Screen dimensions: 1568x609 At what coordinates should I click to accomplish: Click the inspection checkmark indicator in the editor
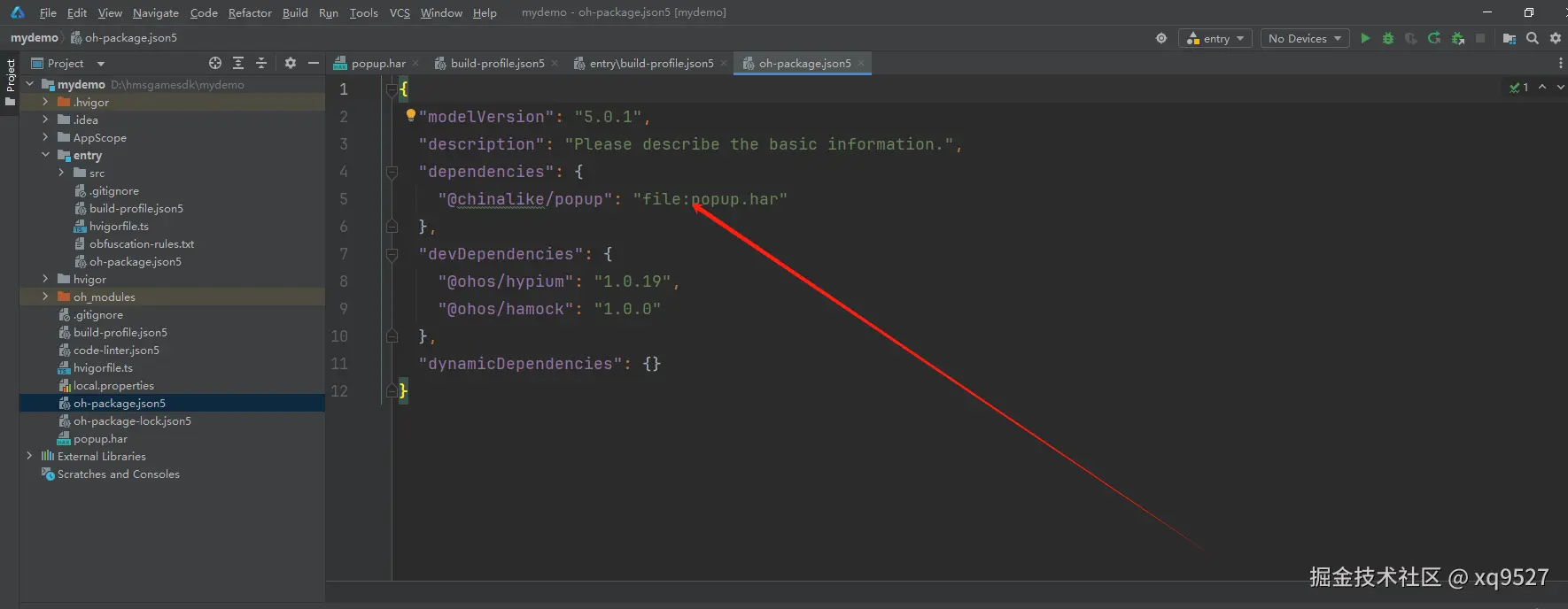(x=1518, y=87)
